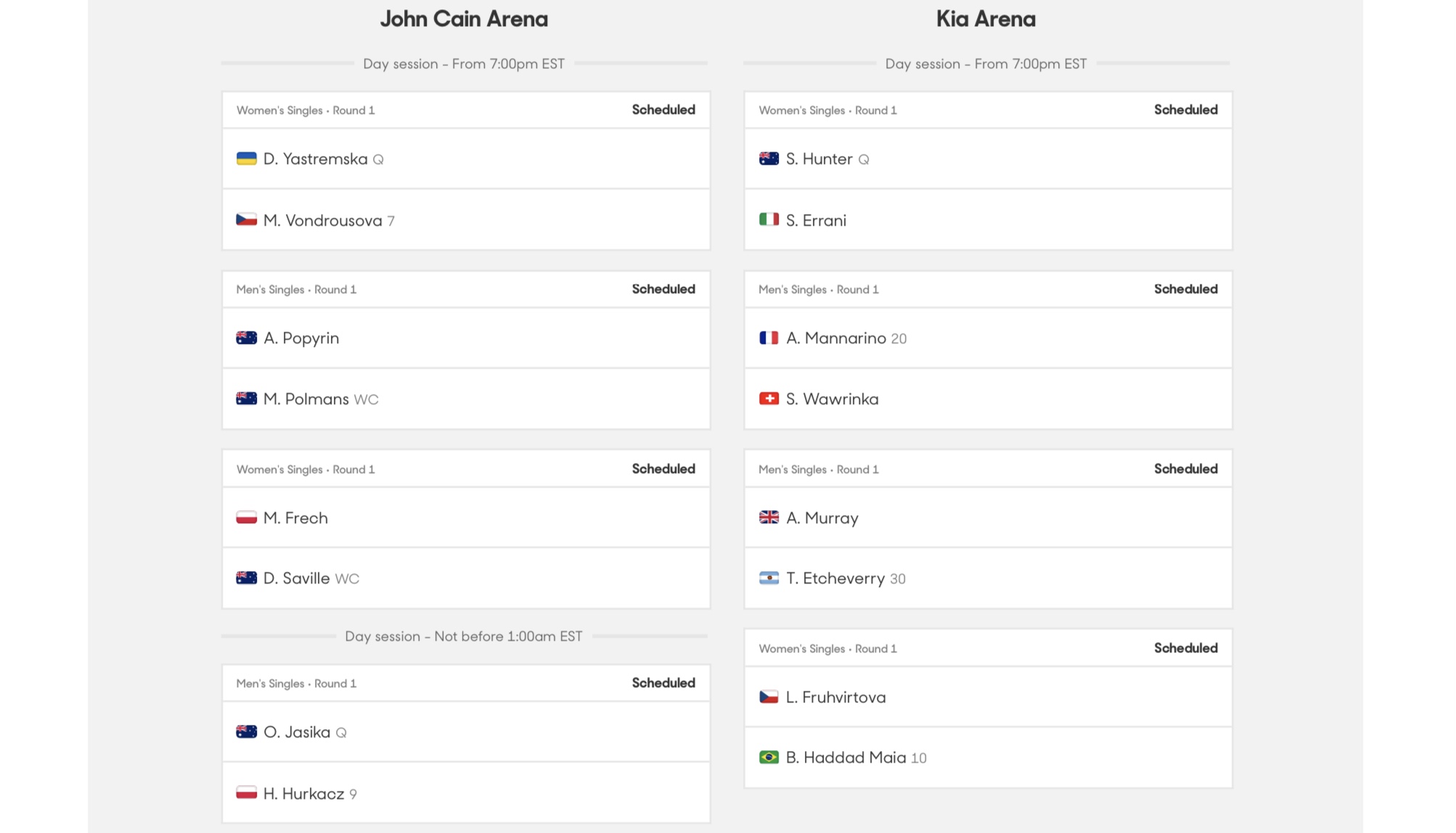Viewport: 1456px width, 833px height.
Task: Select D. Saville player name
Action: [296, 578]
